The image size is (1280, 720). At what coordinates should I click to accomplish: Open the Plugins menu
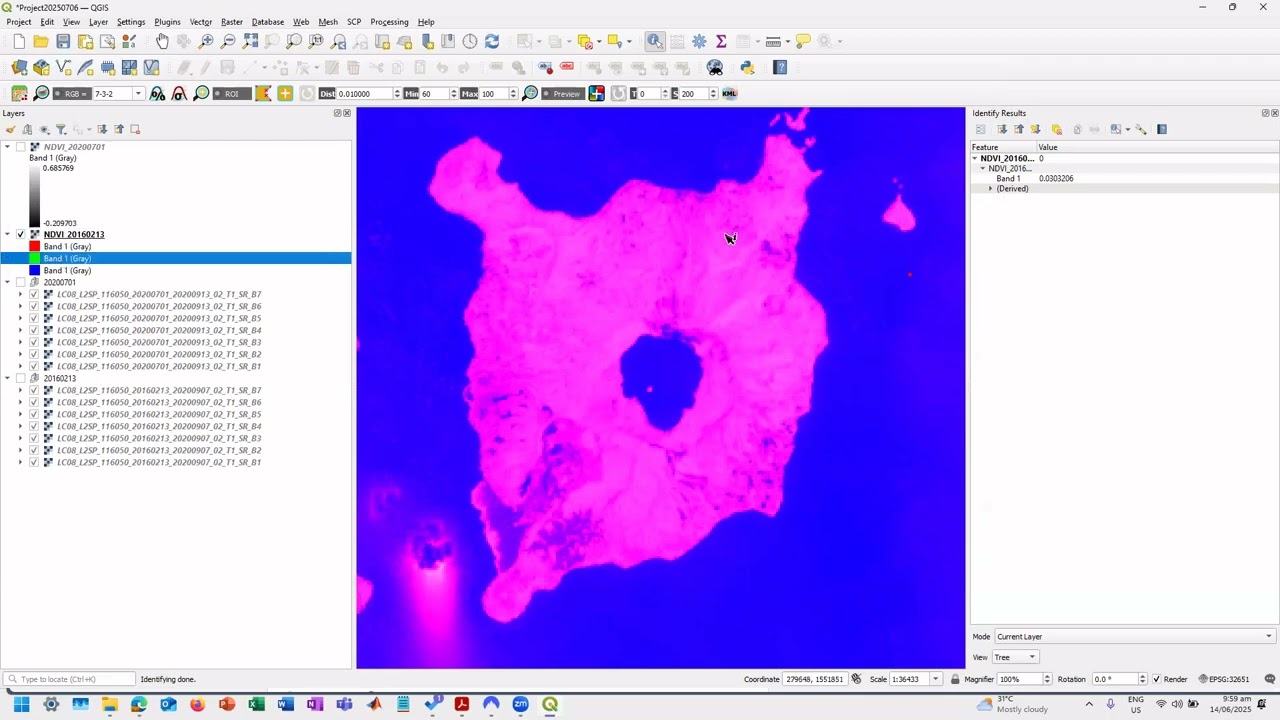point(167,22)
